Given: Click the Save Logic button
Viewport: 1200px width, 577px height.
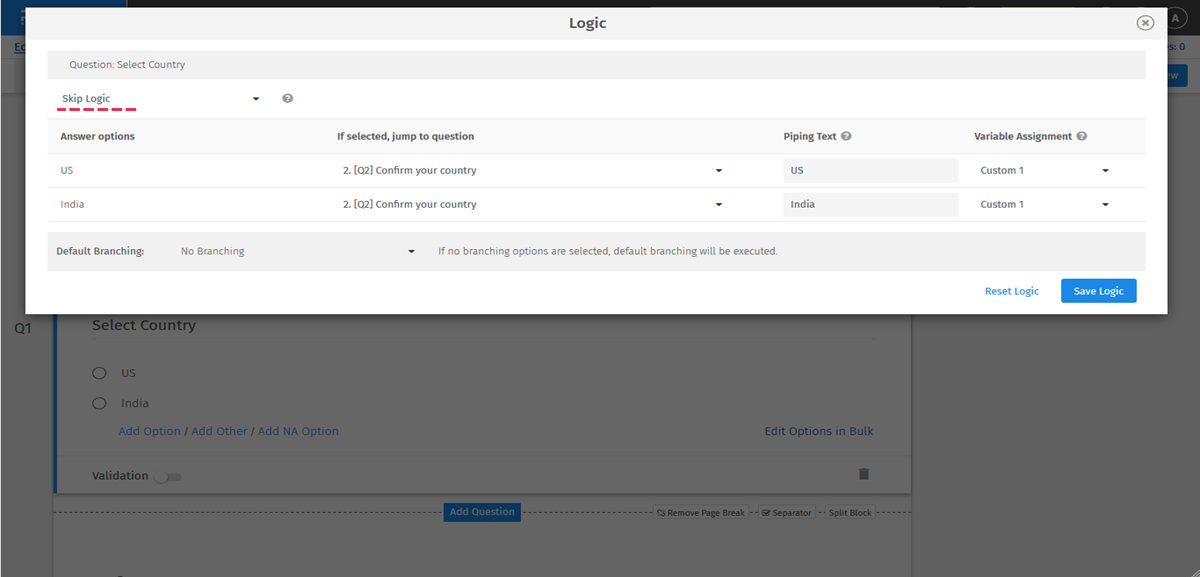Looking at the screenshot, I should click(x=1098, y=290).
